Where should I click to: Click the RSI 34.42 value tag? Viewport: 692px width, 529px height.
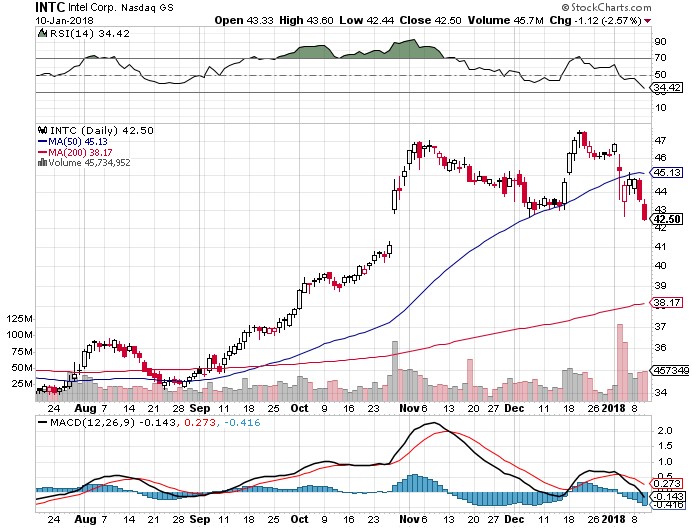coord(667,87)
